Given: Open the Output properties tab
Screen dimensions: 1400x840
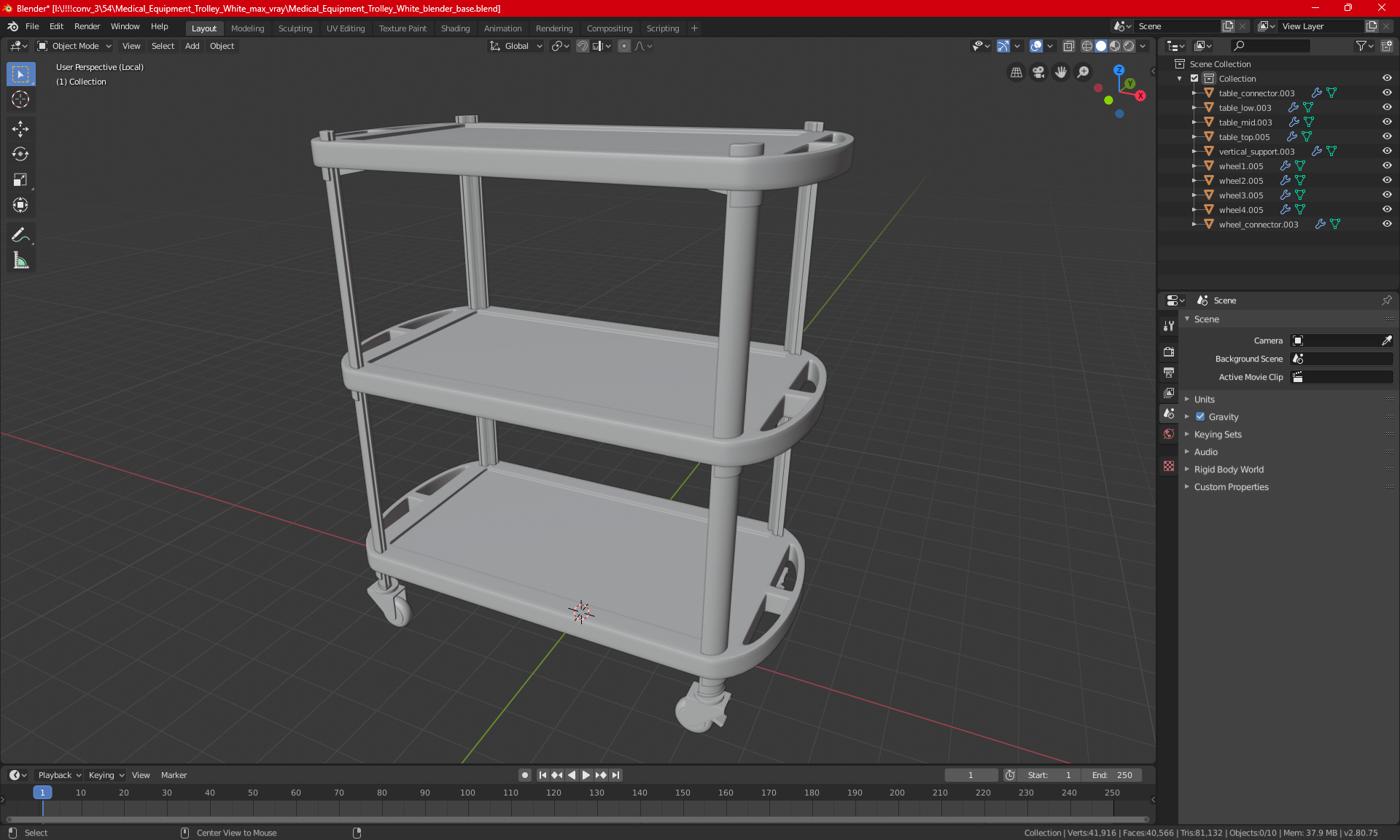Looking at the screenshot, I should (x=1169, y=373).
